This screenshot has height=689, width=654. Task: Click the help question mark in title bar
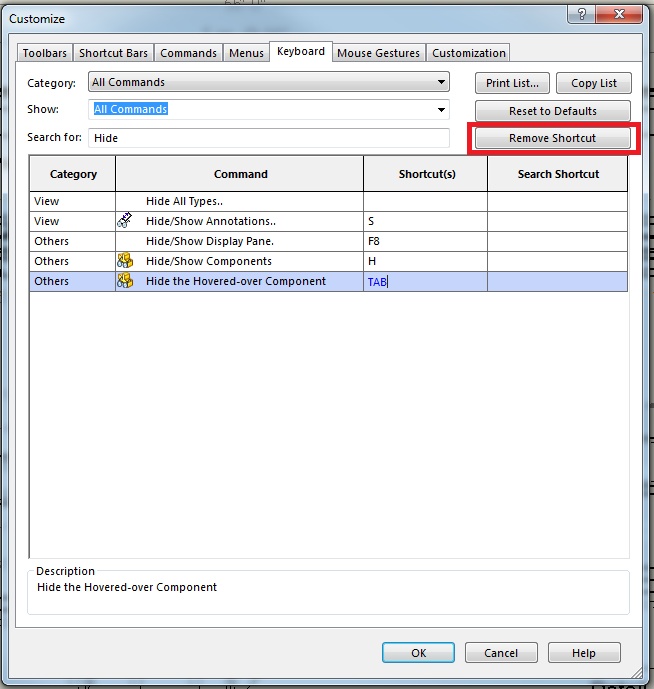pos(582,15)
